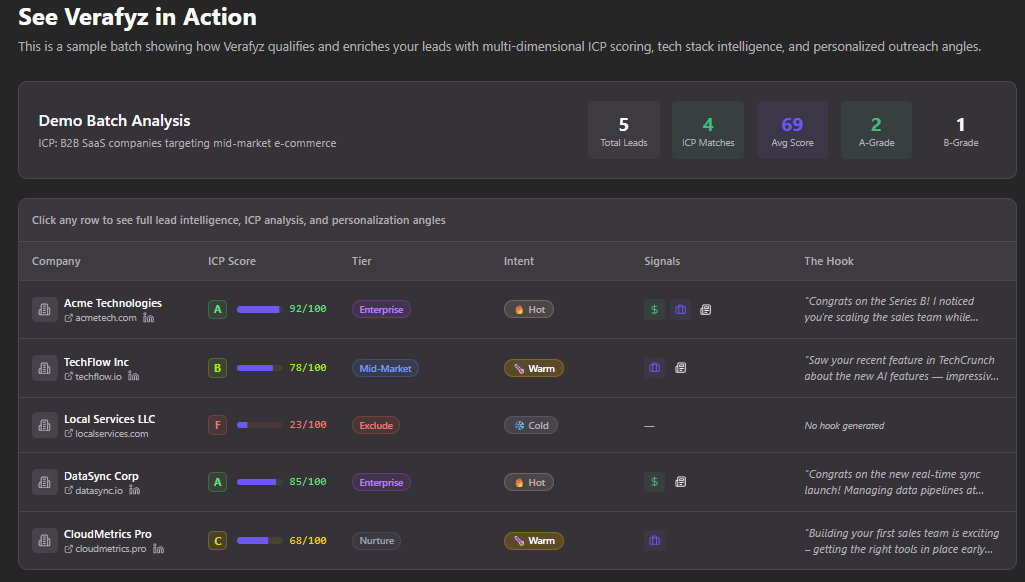Click the news signal icon for TechFlow Inc
The width and height of the screenshot is (1025, 582).
click(x=681, y=367)
